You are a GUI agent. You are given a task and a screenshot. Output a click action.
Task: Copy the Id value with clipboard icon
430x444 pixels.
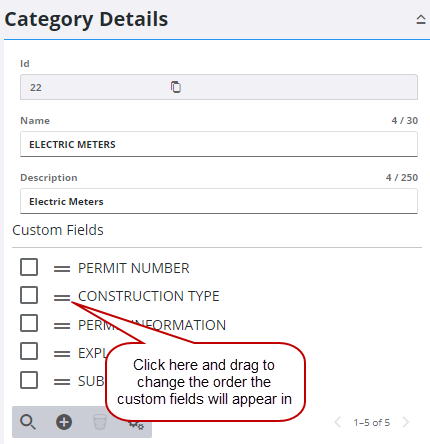coord(176,87)
